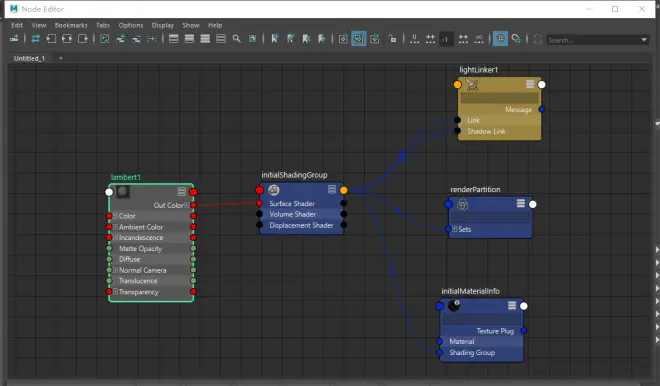Click initialShadingGroup node icon
This screenshot has width=660, height=386.
274,190
